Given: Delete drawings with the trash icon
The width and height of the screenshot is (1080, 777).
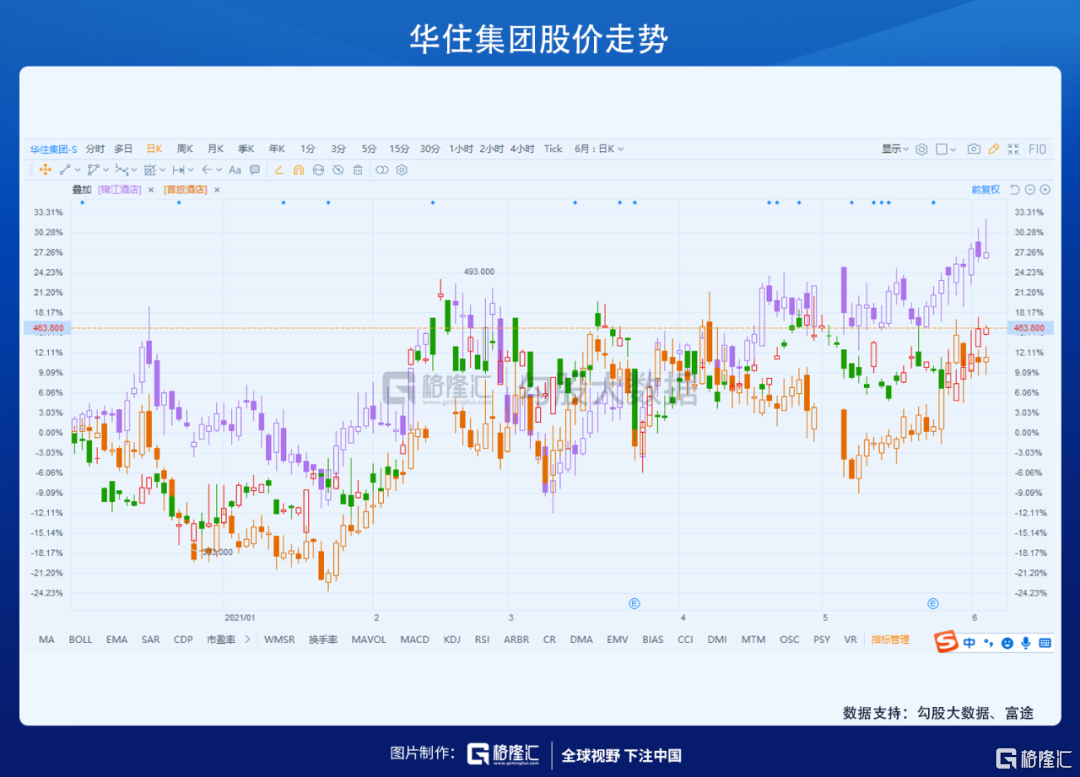Looking at the screenshot, I should point(357,170).
